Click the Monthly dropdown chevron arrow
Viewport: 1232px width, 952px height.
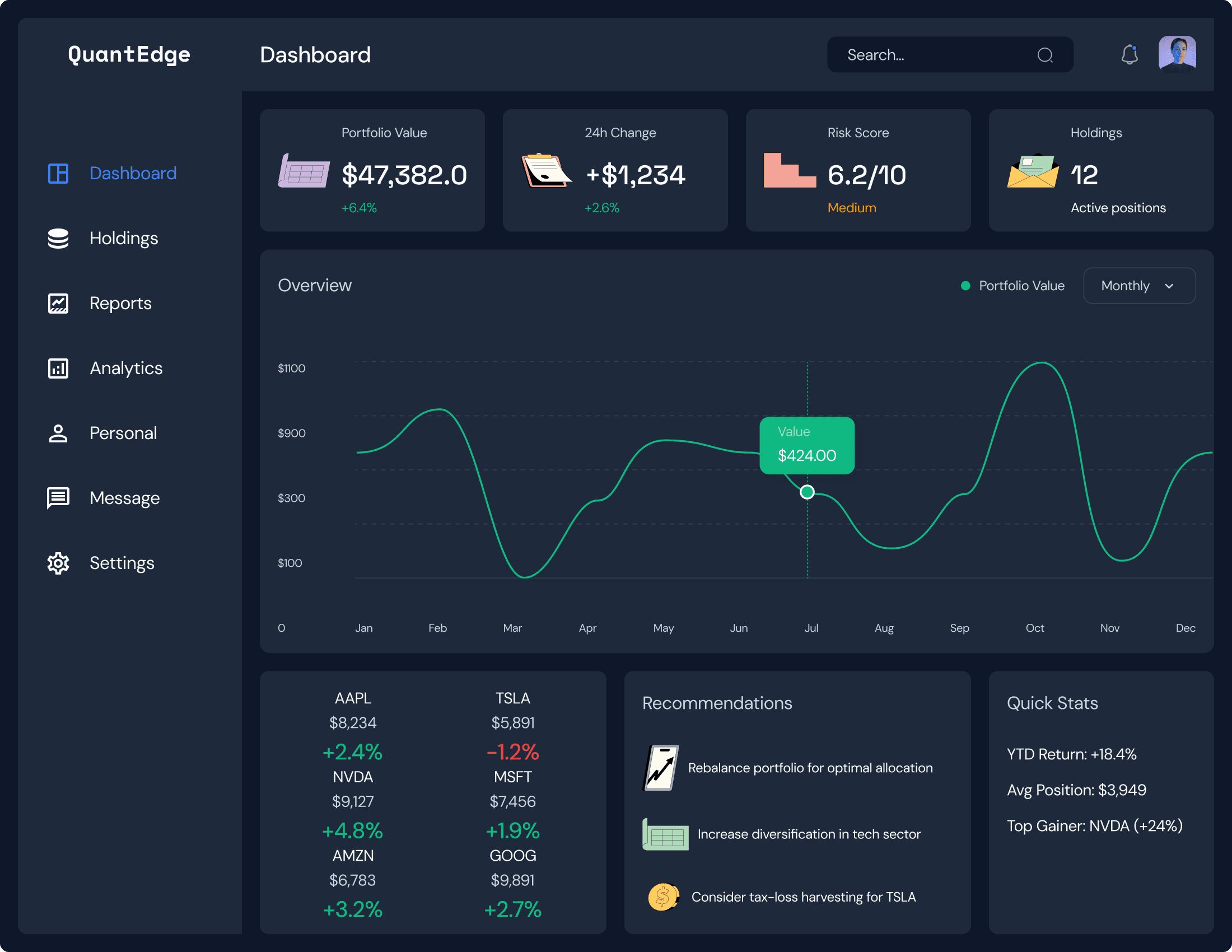click(1169, 286)
